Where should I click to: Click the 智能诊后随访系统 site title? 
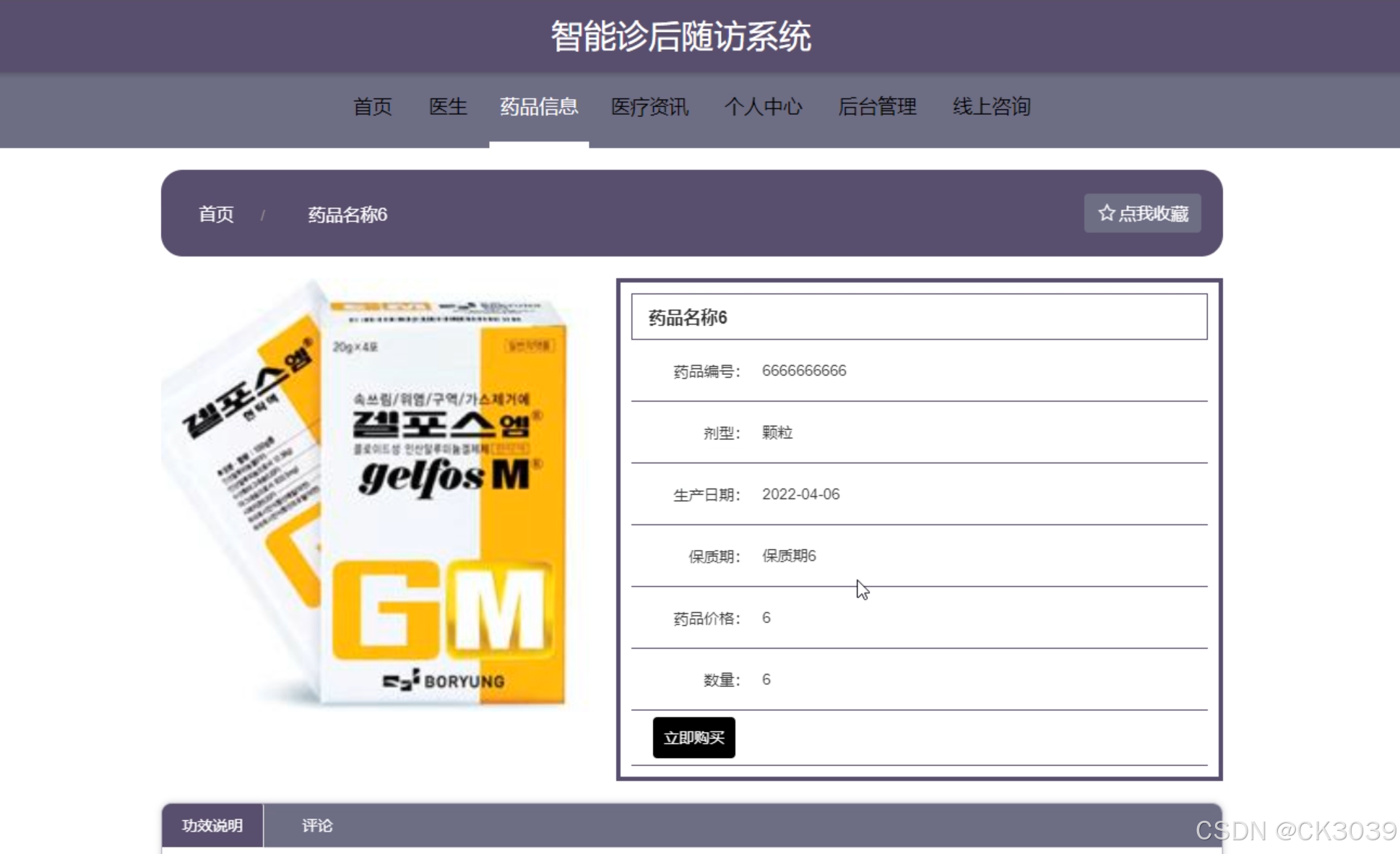(680, 36)
